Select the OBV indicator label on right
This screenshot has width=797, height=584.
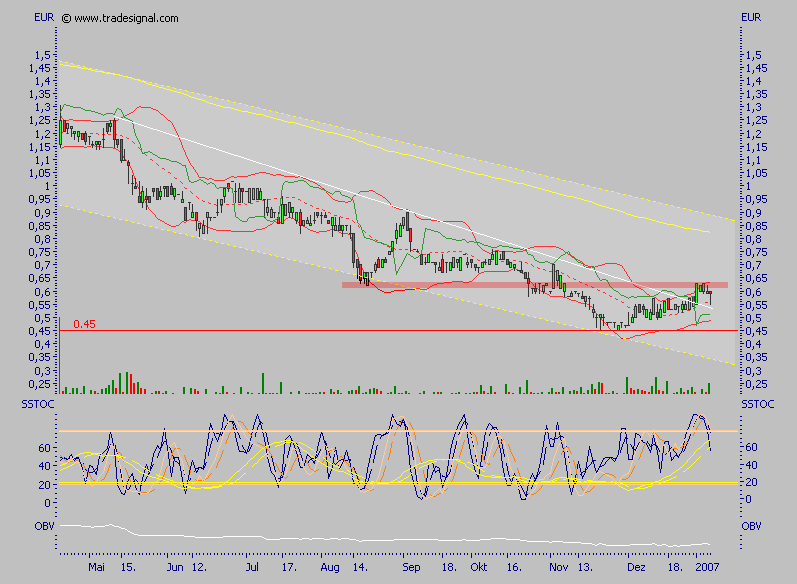click(751, 524)
